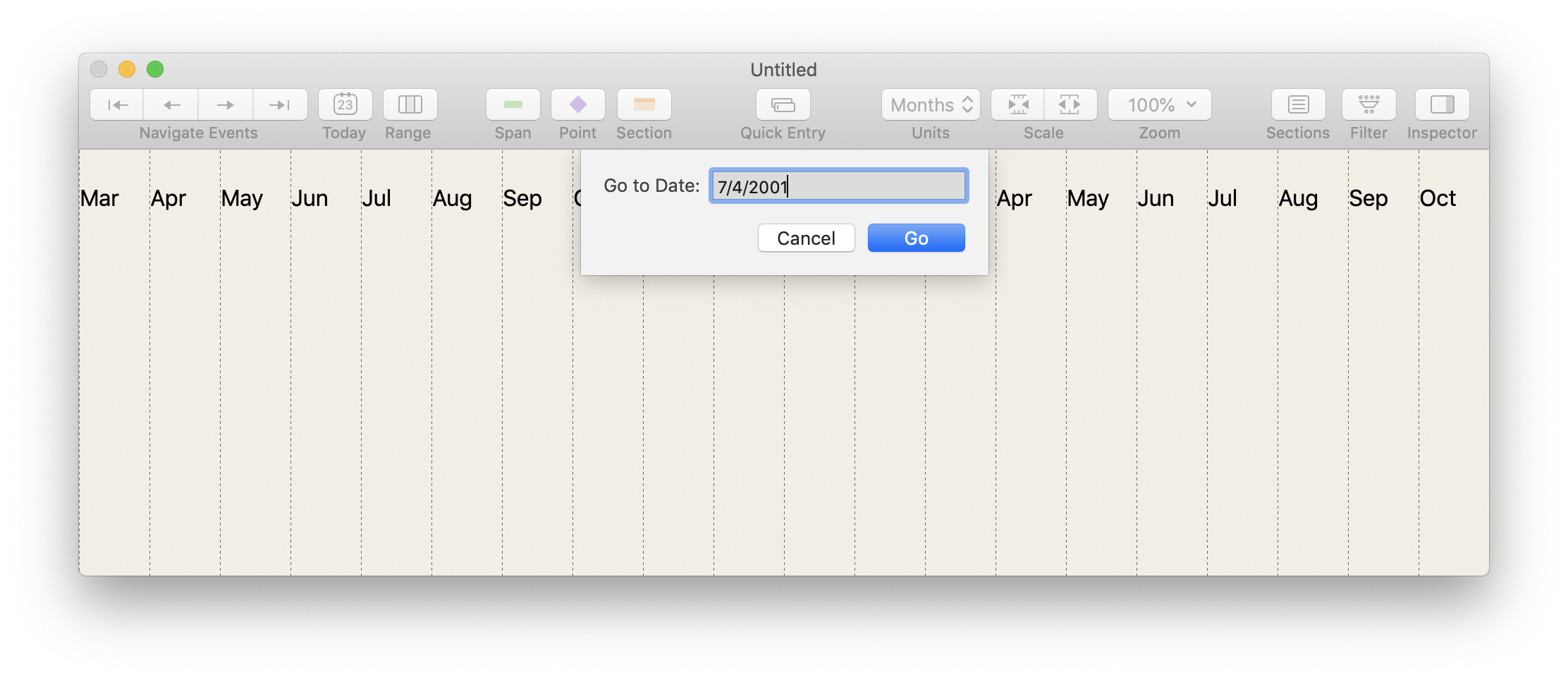Viewport: 1568px width, 680px height.
Task: Stretch the timeline scale
Action: pyautogui.click(x=1070, y=104)
